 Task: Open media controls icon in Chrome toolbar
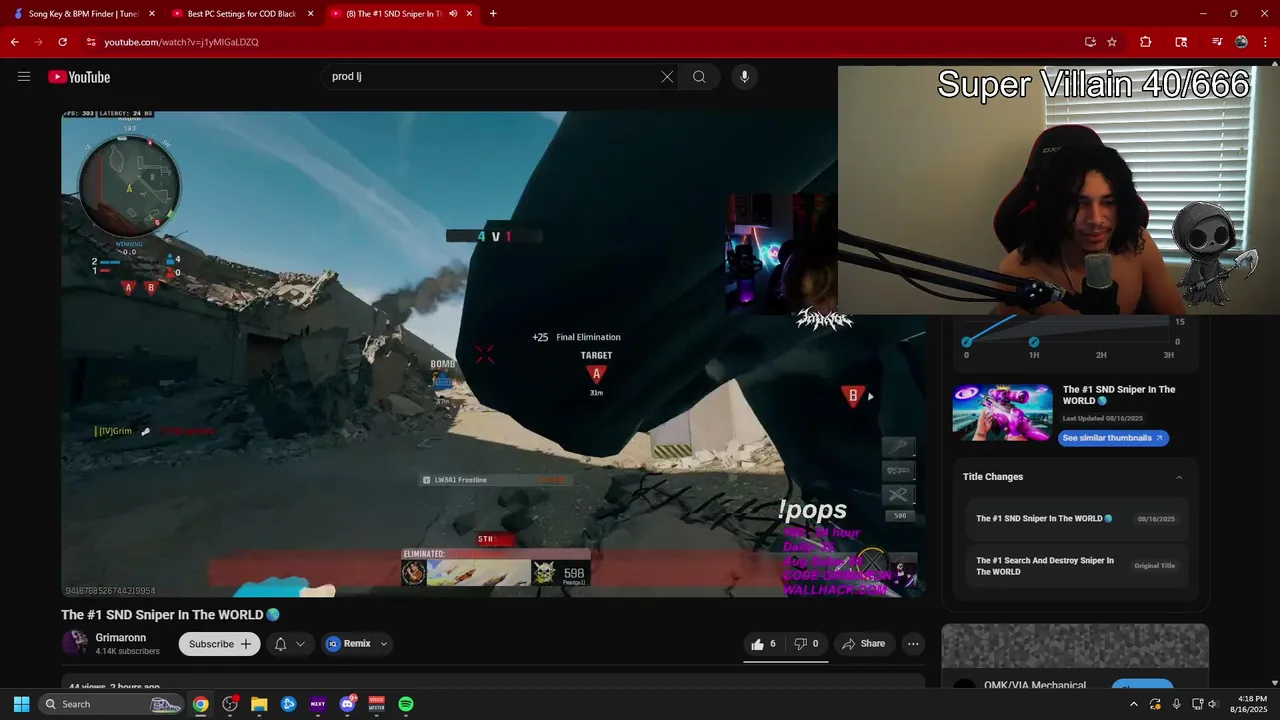[1216, 42]
